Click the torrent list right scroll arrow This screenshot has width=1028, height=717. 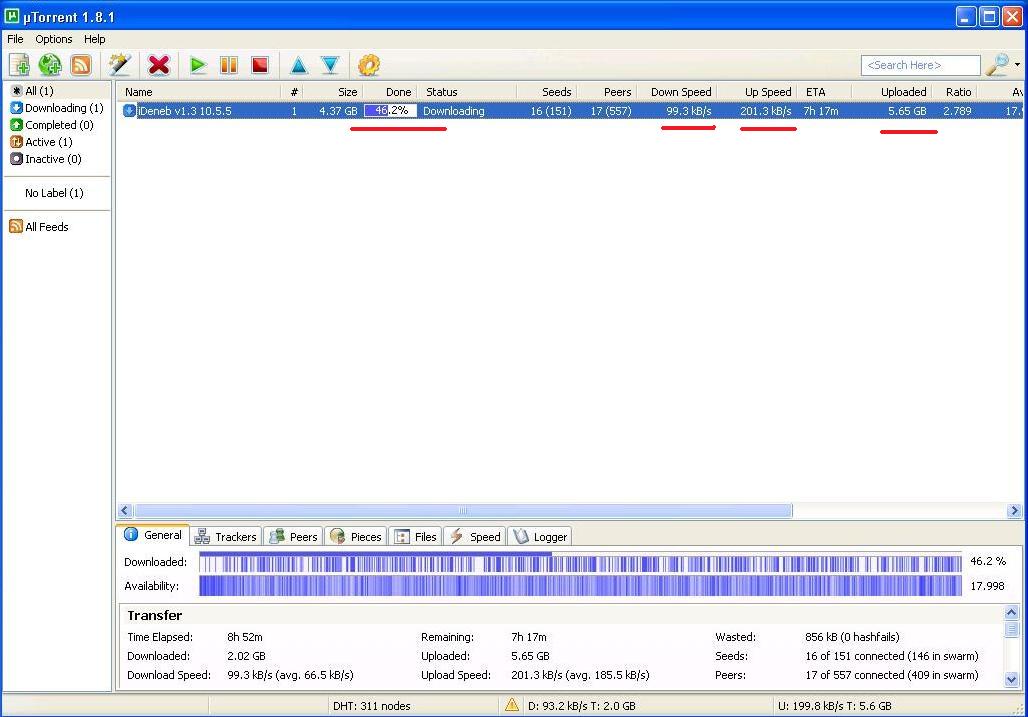coord(1014,511)
